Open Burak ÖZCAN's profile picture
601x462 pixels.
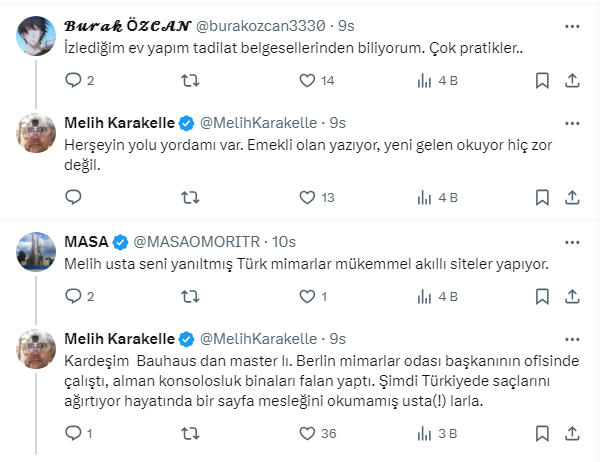(x=38, y=36)
